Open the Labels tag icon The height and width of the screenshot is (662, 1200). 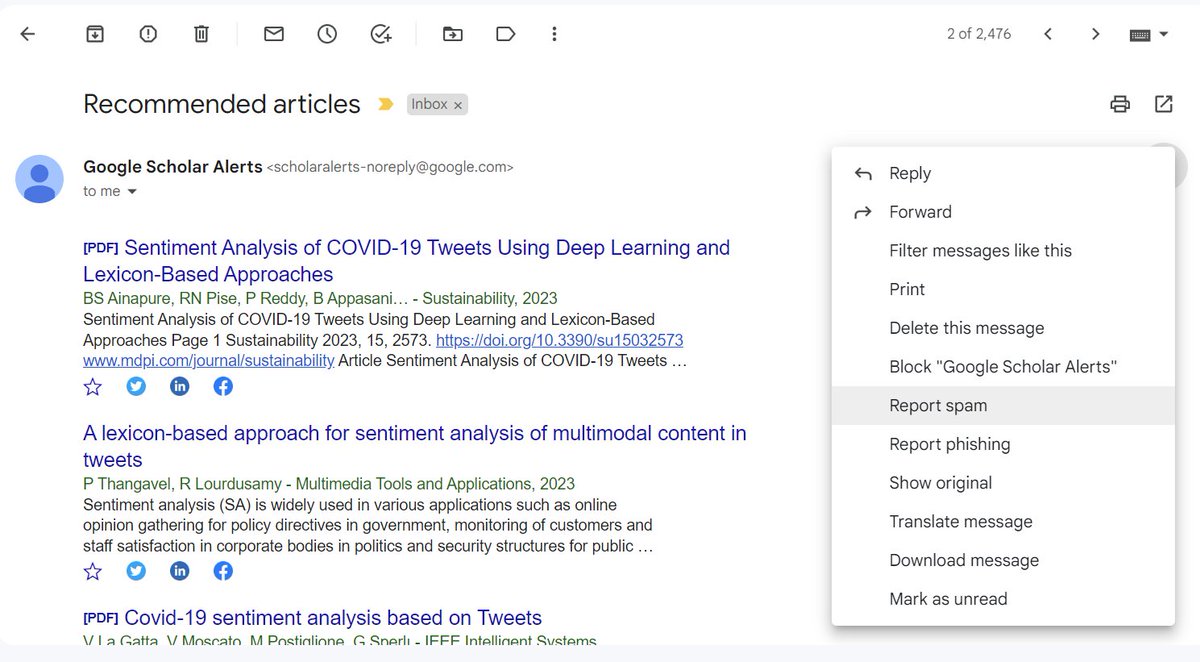click(x=506, y=34)
